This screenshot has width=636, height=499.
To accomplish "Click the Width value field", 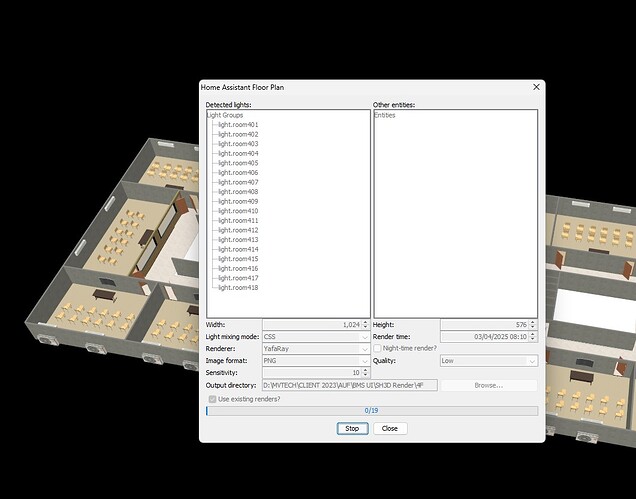I will click(312, 325).
